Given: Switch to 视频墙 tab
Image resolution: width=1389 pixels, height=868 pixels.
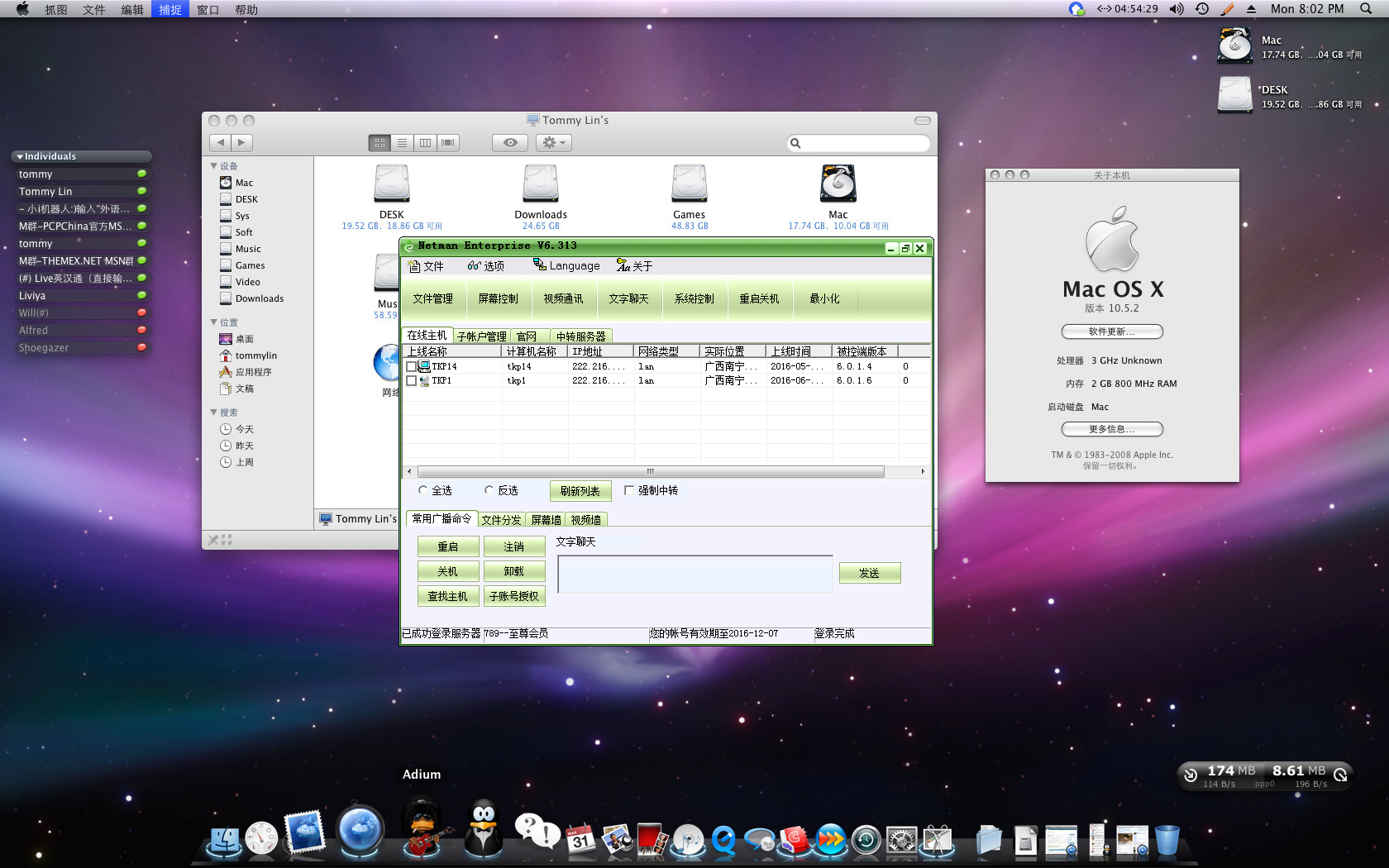Looking at the screenshot, I should 586,520.
